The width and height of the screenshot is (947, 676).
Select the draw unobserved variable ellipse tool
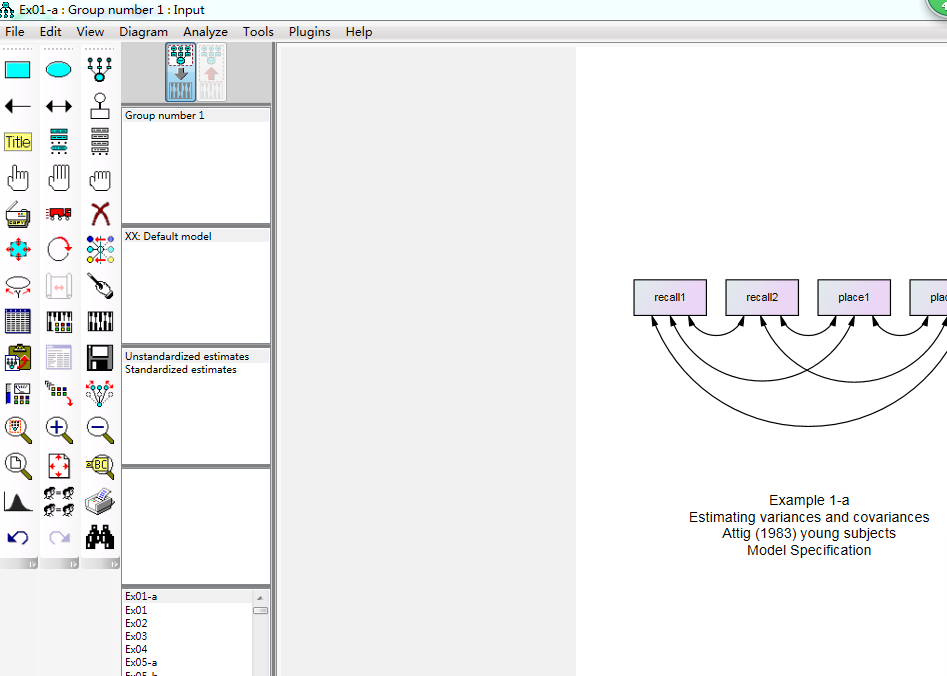tap(59, 70)
